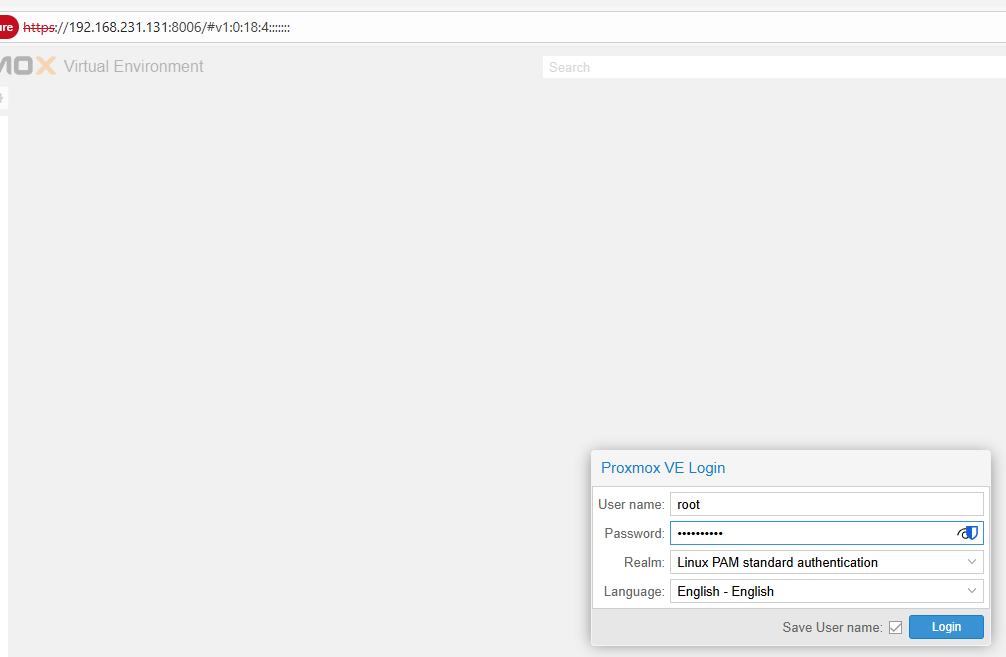Click the Login button
The width and height of the screenshot is (1006, 657).
coord(946,627)
